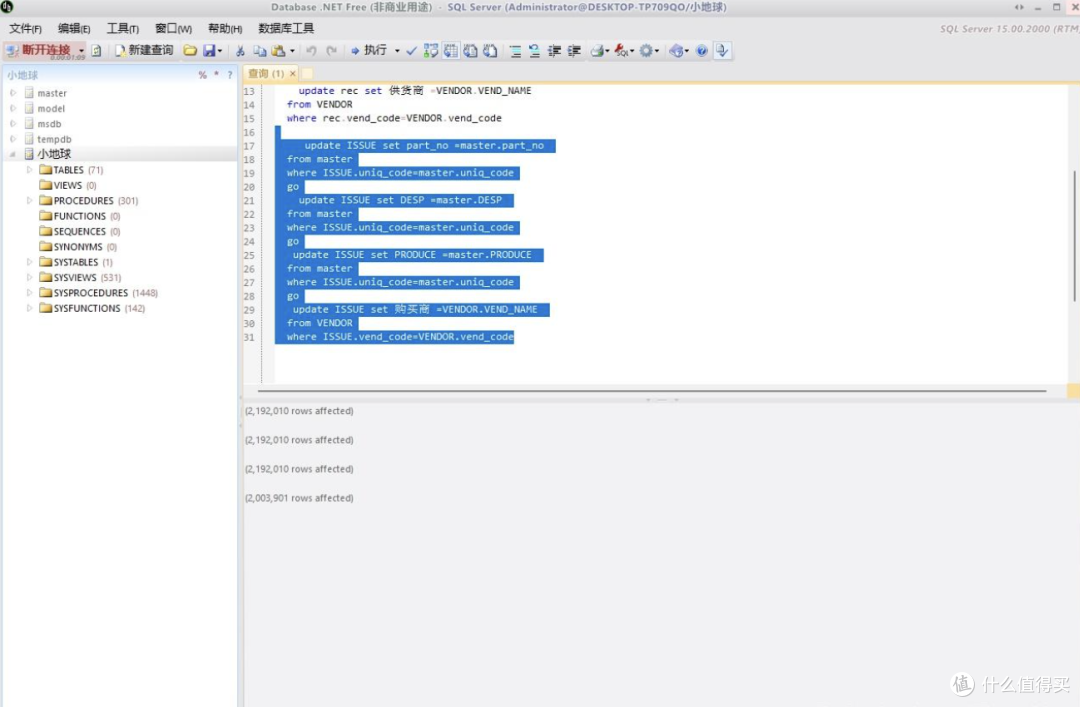Click the 执行 execute button

[368, 50]
